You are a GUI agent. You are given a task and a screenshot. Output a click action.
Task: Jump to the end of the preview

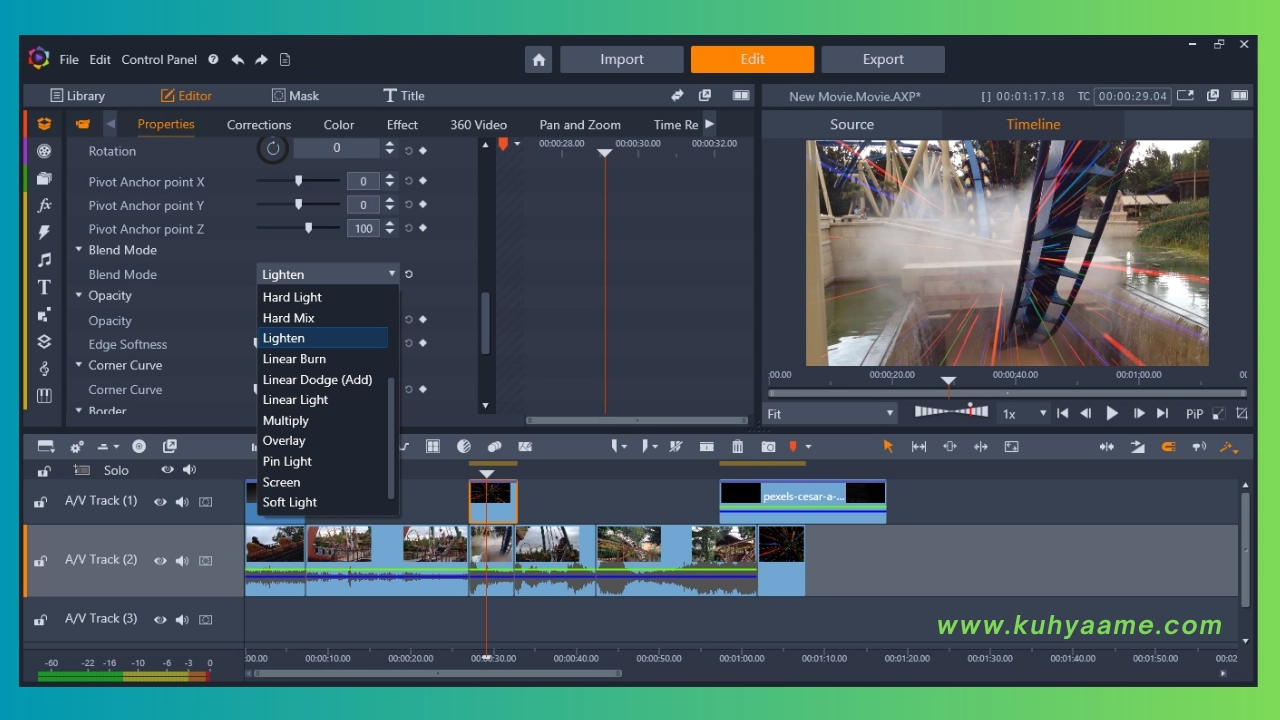pos(1162,414)
